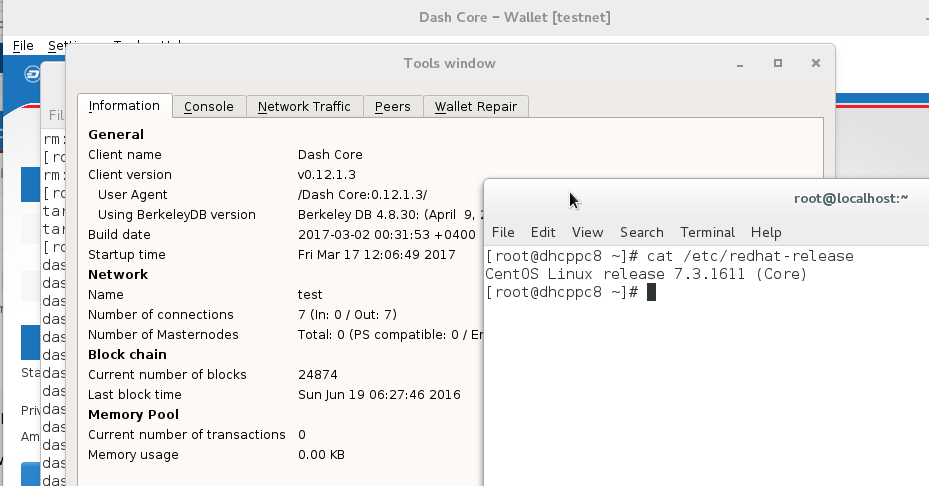
Task: Open the Wallet Repair tab
Action: click(475, 107)
